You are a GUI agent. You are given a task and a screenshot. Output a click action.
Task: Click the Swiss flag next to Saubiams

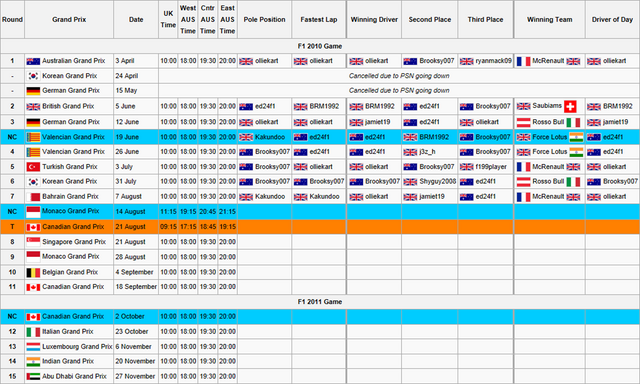coord(570,107)
